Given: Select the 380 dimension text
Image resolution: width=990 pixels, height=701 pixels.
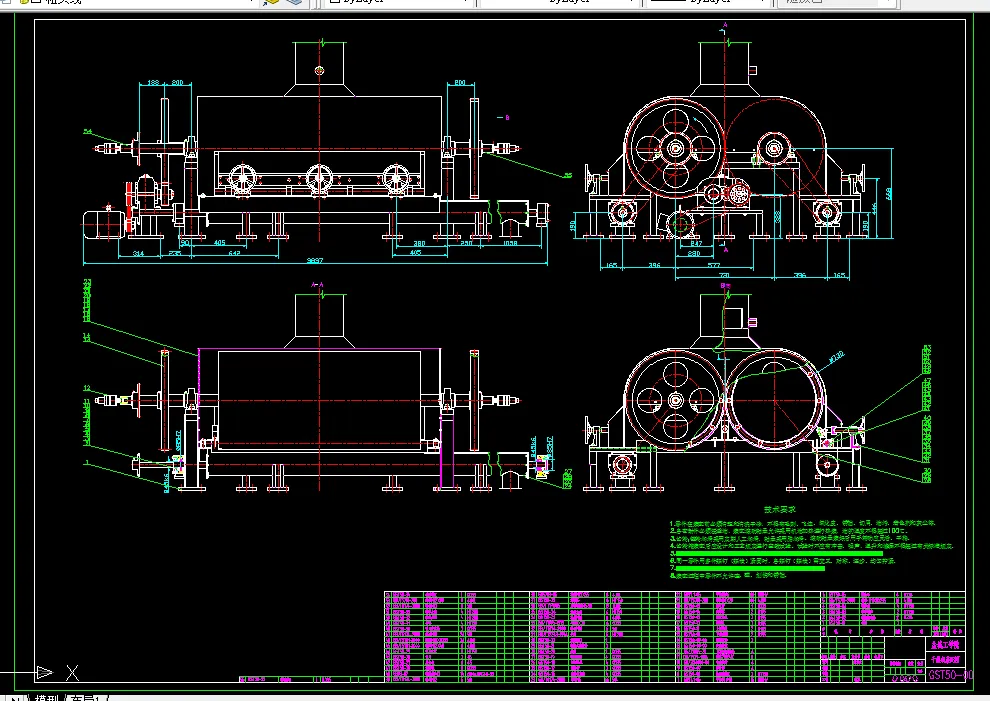Looking at the screenshot, I should pyautogui.click(x=419, y=243).
